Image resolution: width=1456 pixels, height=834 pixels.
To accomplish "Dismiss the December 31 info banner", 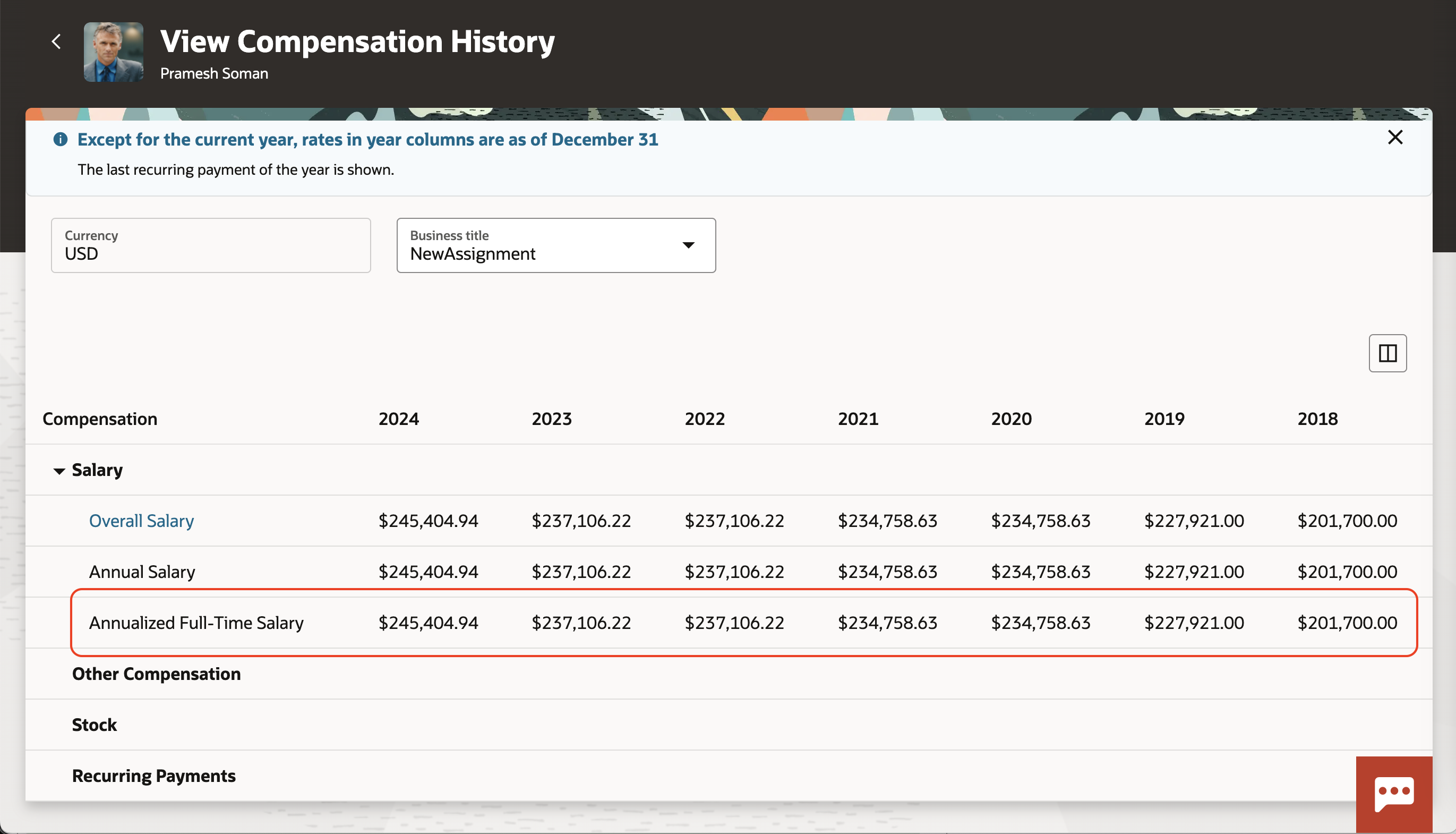I will coord(1395,138).
